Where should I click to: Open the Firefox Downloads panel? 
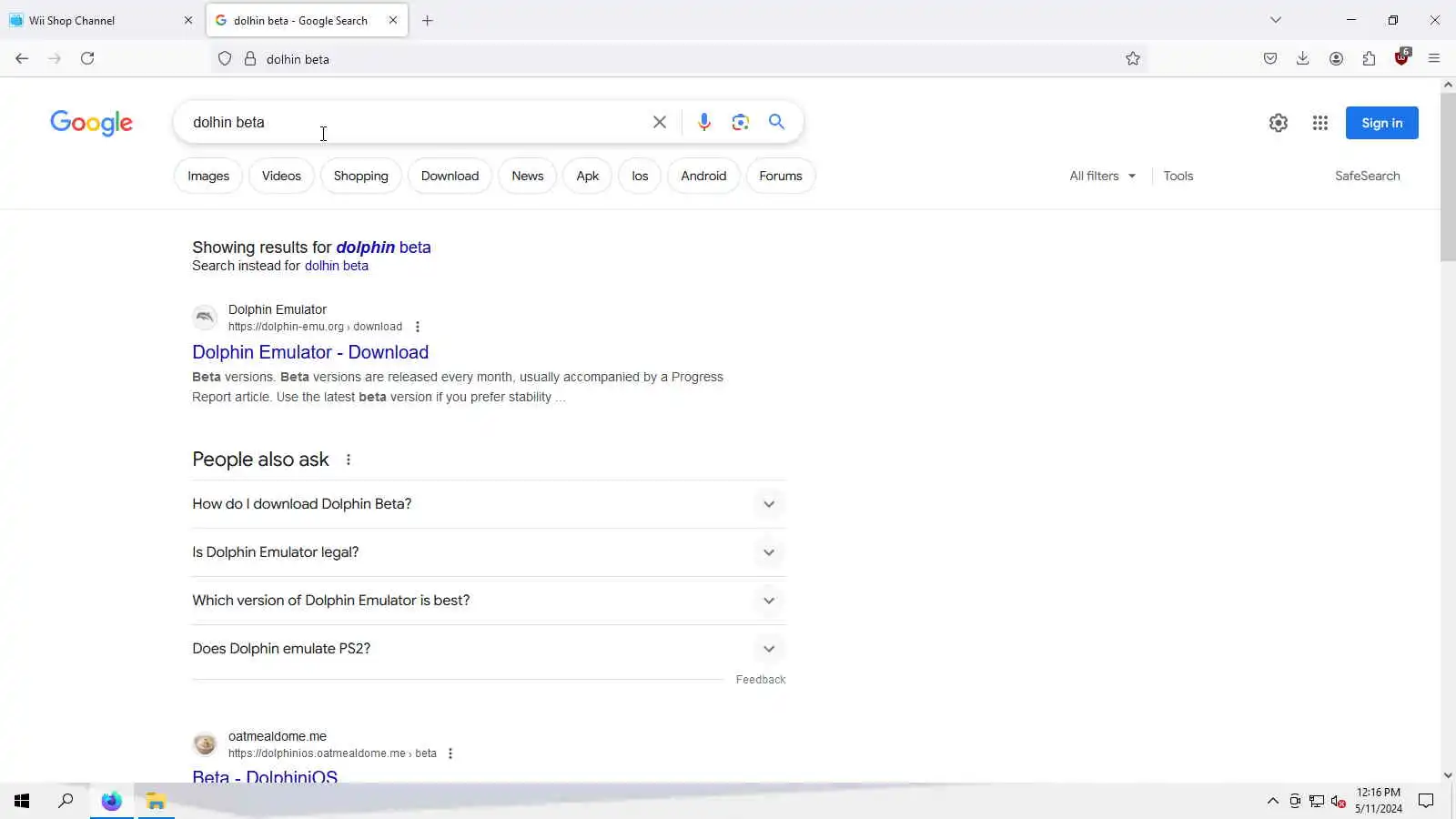pos(1303,58)
